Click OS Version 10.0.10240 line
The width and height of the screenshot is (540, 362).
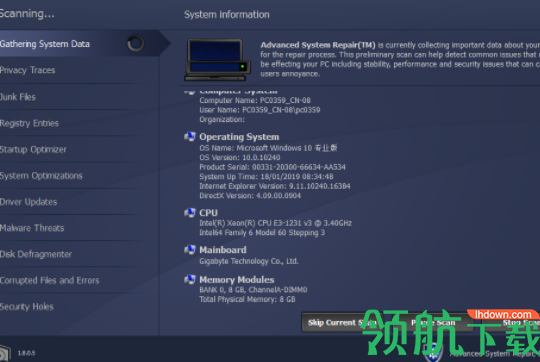pyautogui.click(x=240, y=158)
